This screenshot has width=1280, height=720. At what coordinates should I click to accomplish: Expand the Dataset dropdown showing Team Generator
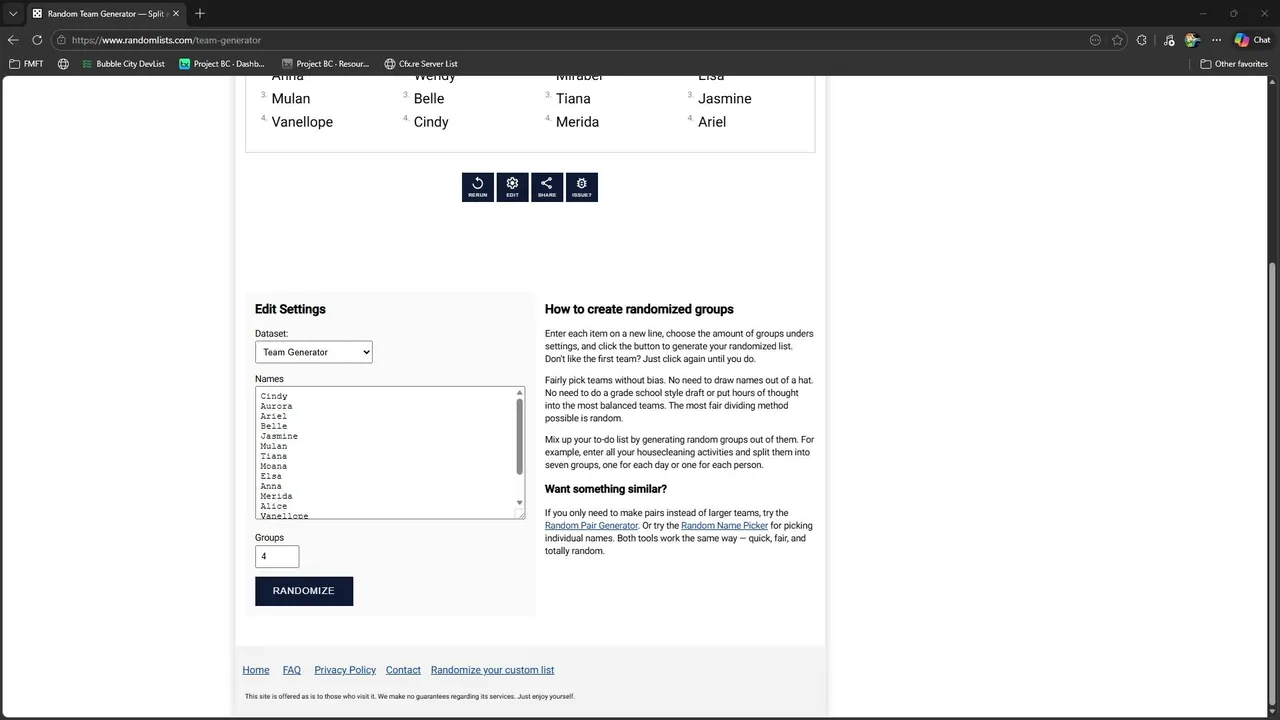point(314,352)
